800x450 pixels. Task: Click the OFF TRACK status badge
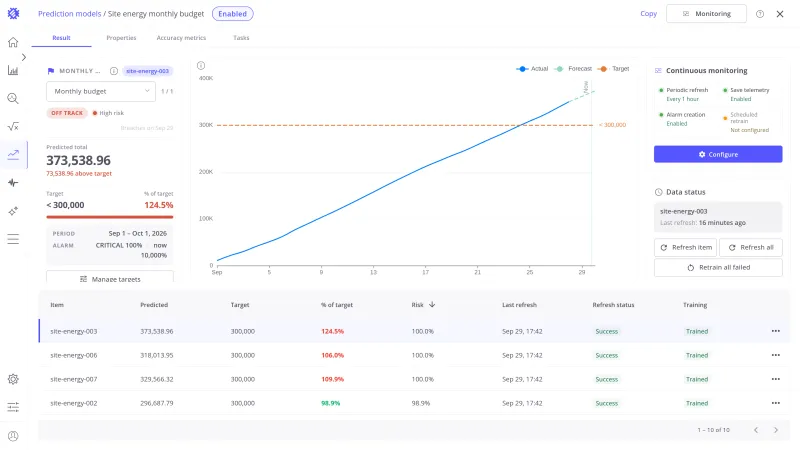pyautogui.click(x=67, y=113)
